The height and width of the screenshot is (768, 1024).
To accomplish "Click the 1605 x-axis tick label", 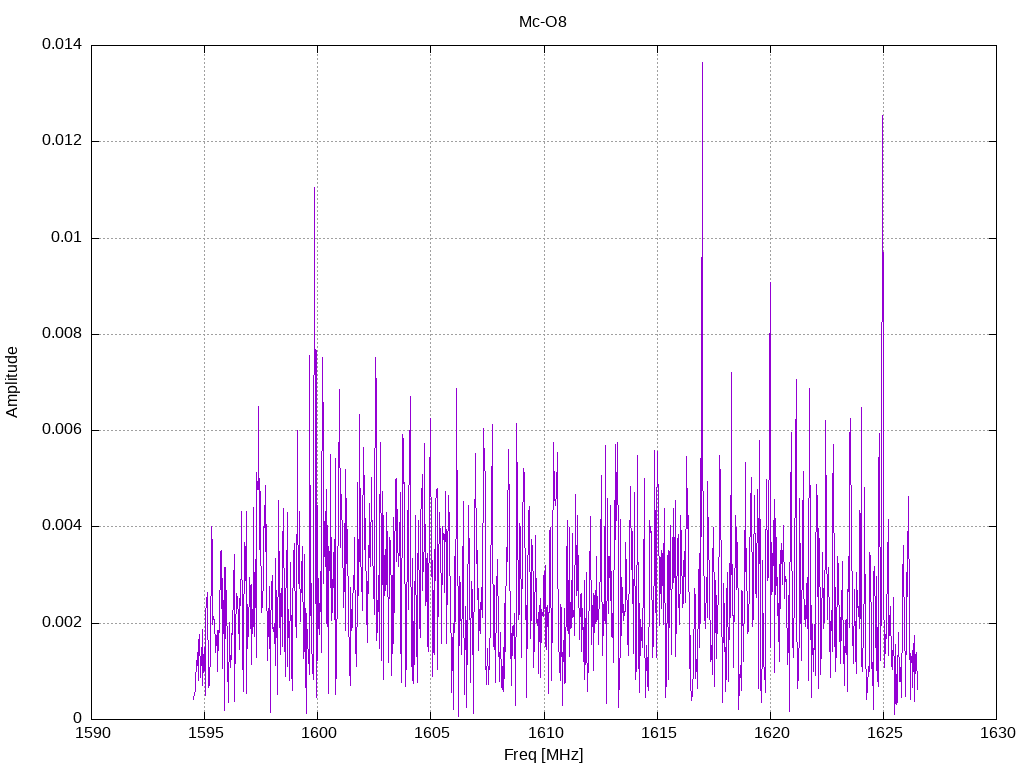I will [x=431, y=733].
